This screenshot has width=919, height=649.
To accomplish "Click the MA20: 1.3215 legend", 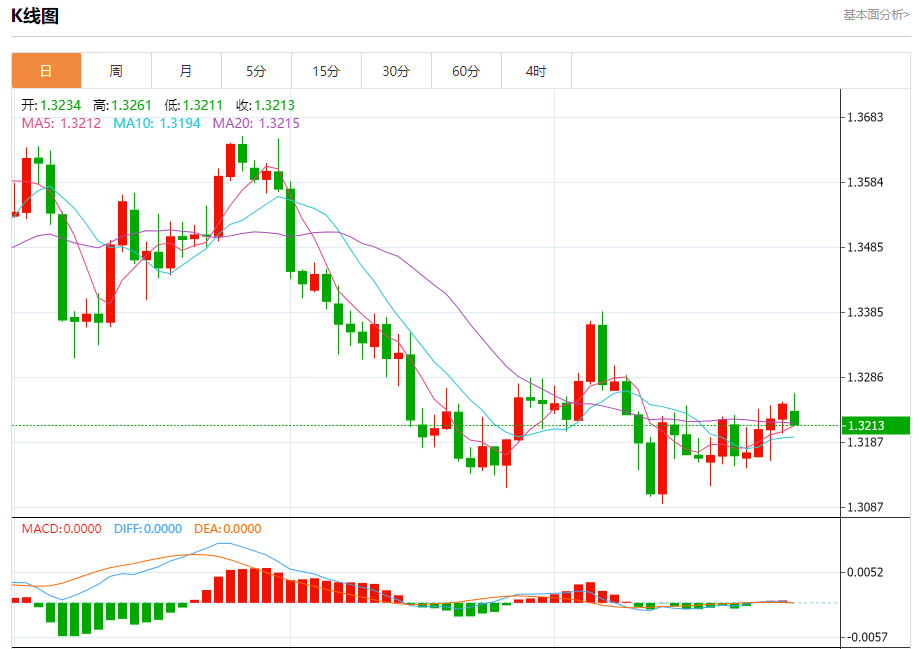I will (256, 123).
